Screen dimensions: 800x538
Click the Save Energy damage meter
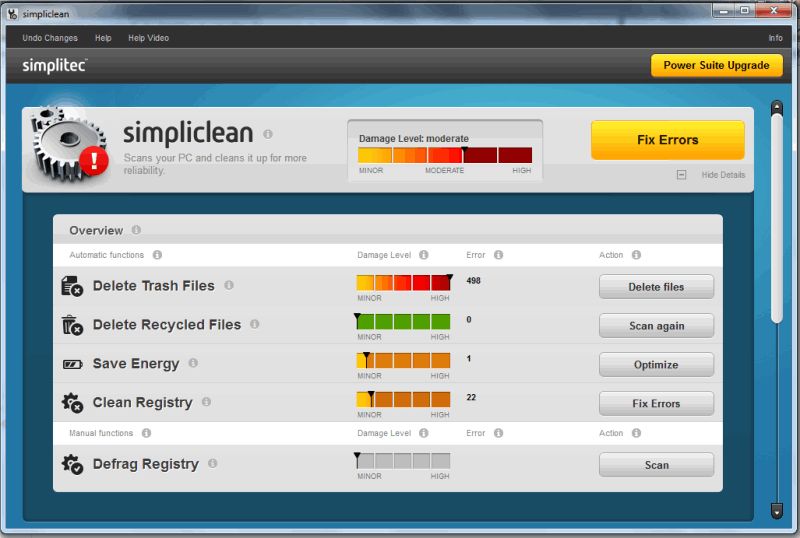click(x=403, y=360)
